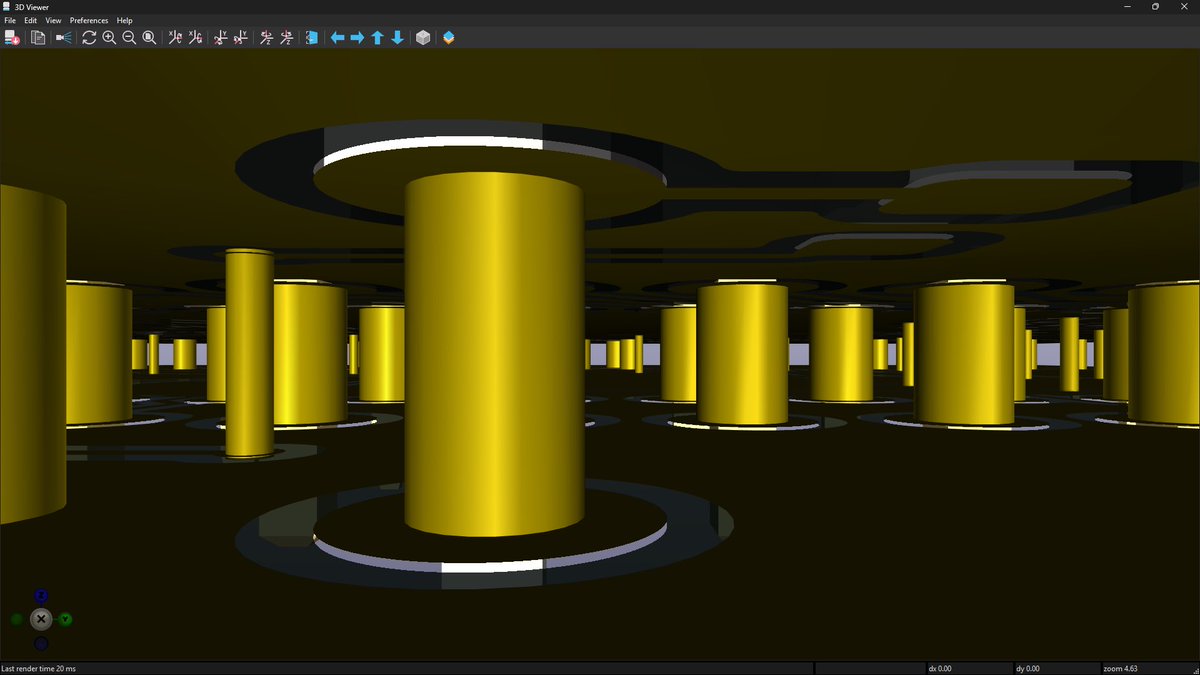Rotate the board counterclockwise around Z axis
The height and width of the screenshot is (675, 1200).
coord(287,38)
